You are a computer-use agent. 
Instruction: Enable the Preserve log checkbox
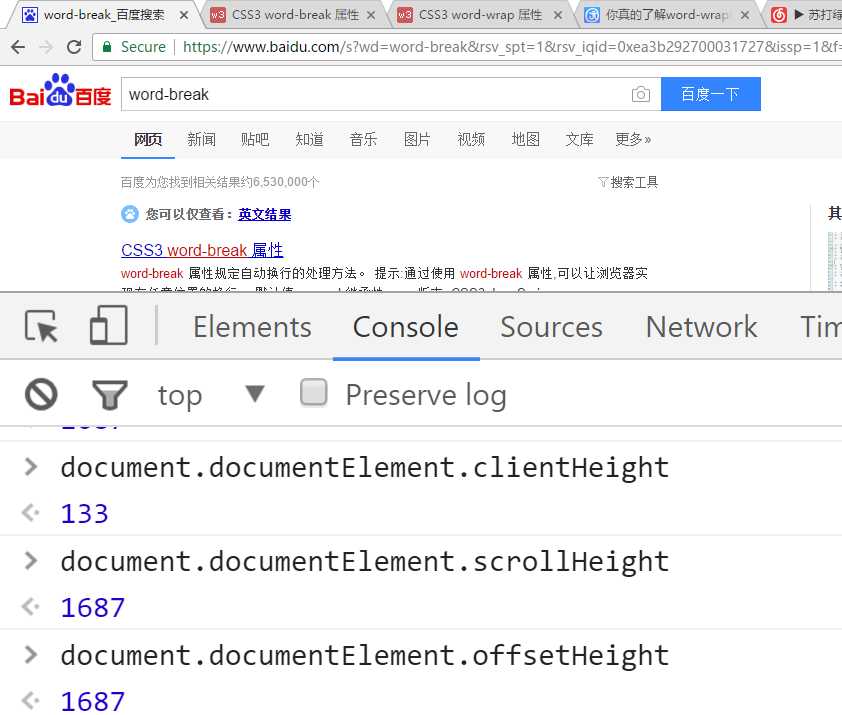coord(314,392)
